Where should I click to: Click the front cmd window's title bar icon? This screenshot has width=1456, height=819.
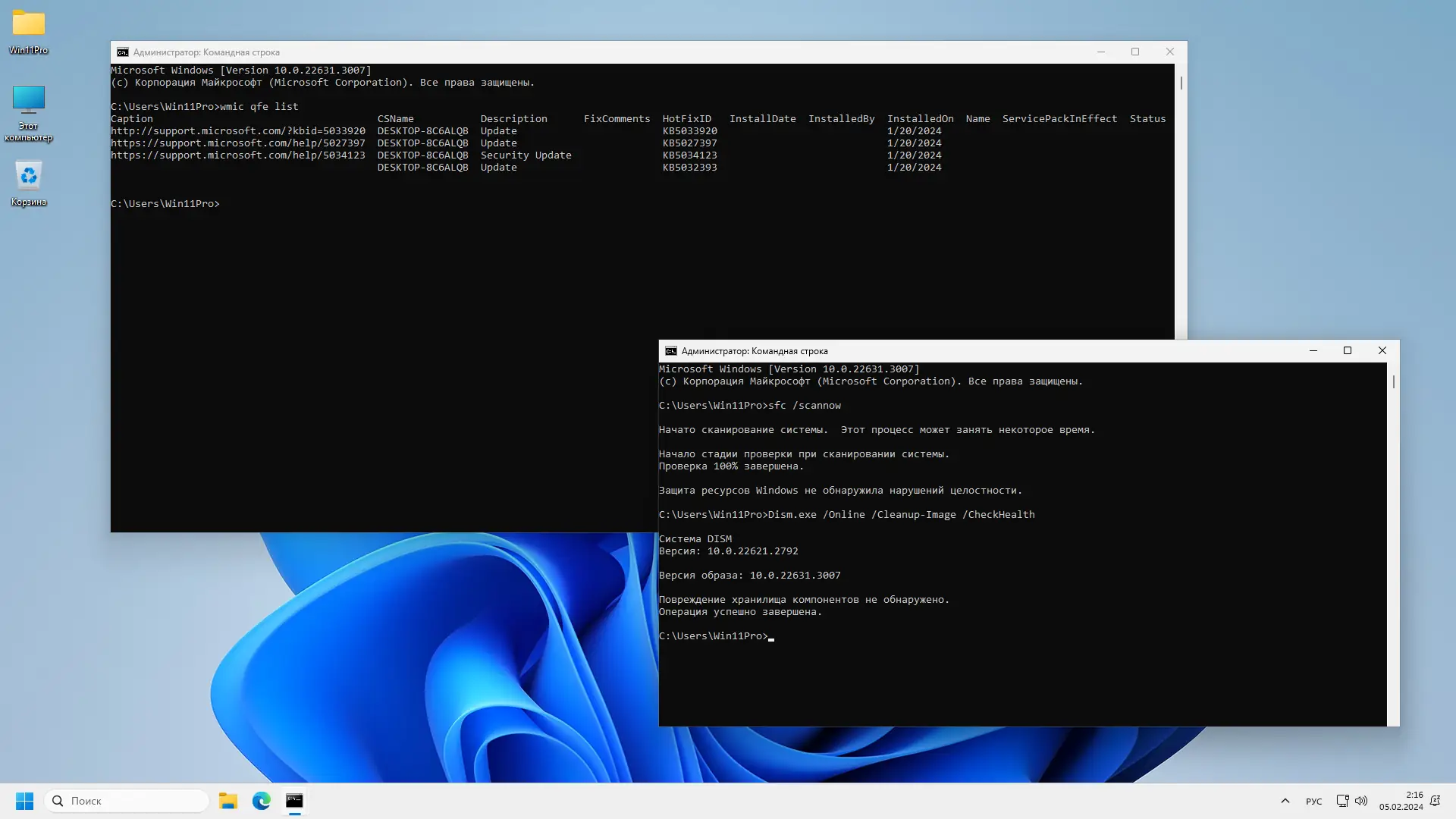[x=670, y=351]
